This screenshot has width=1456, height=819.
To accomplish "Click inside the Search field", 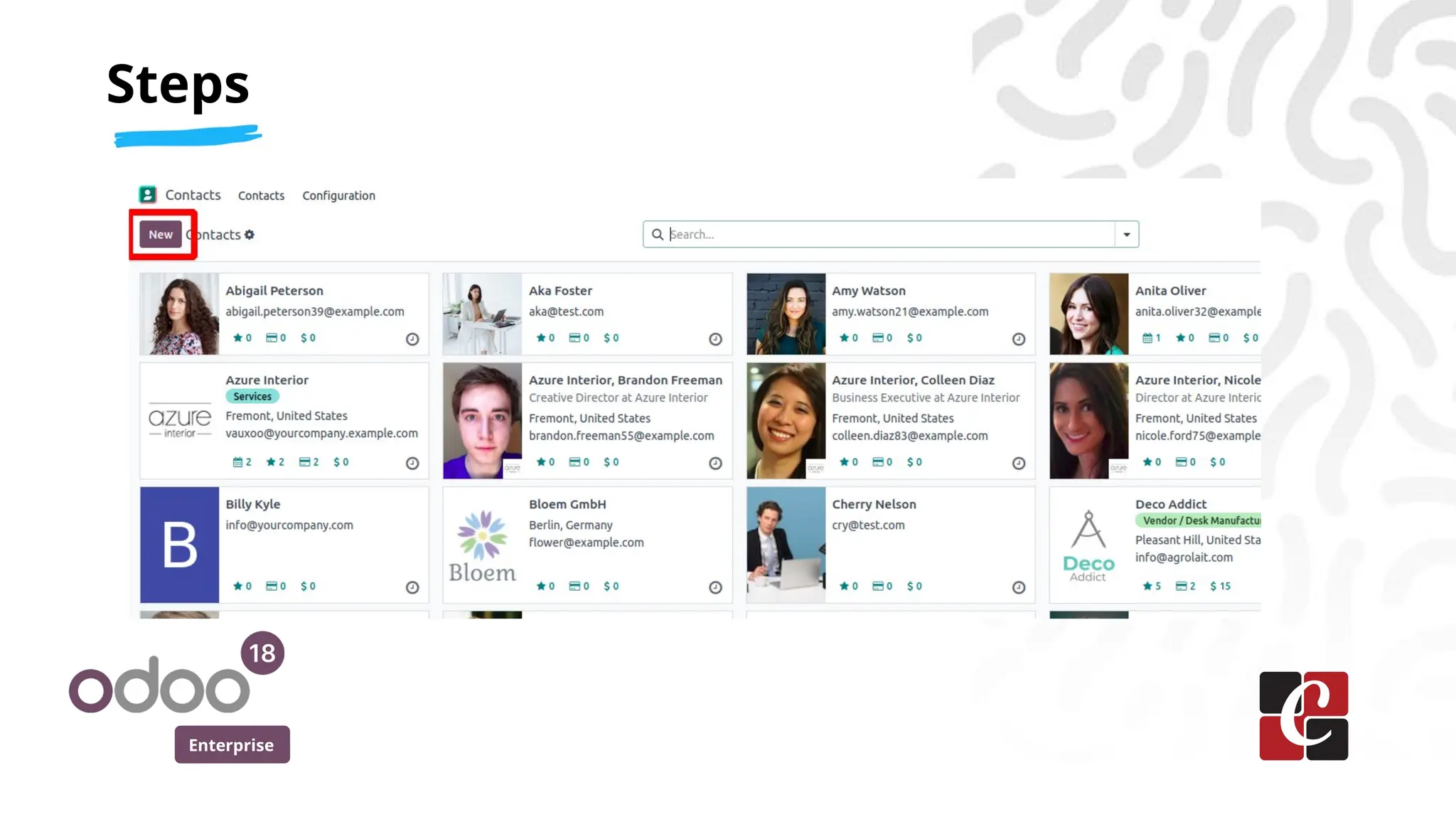I will [x=892, y=235].
